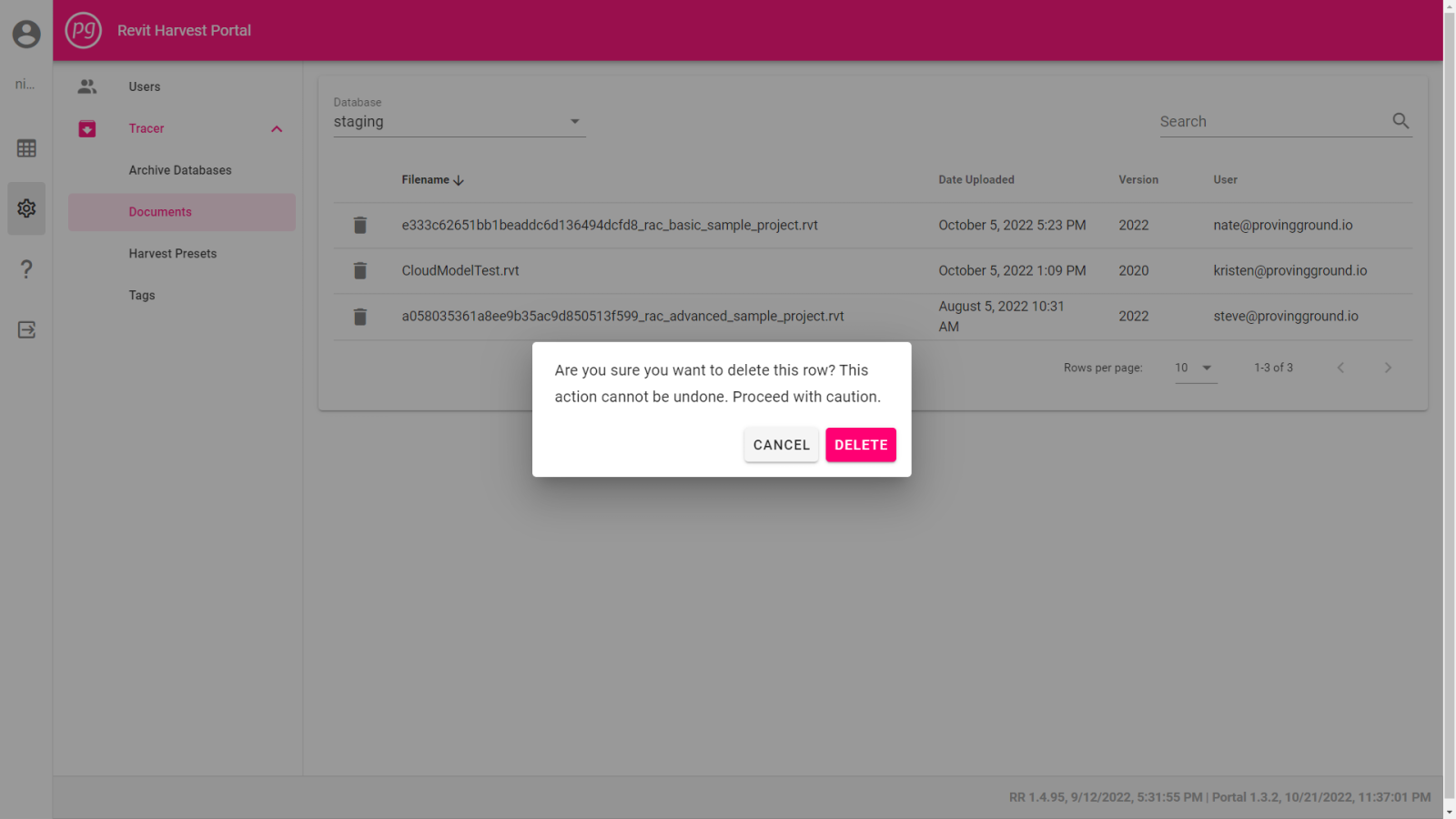The width and height of the screenshot is (1456, 819).
Task: Click the Users people icon in navigation
Action: pos(86,86)
